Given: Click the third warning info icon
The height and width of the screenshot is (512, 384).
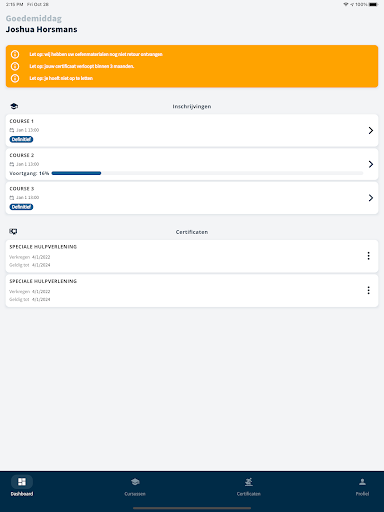Looking at the screenshot, I should (x=15, y=78).
